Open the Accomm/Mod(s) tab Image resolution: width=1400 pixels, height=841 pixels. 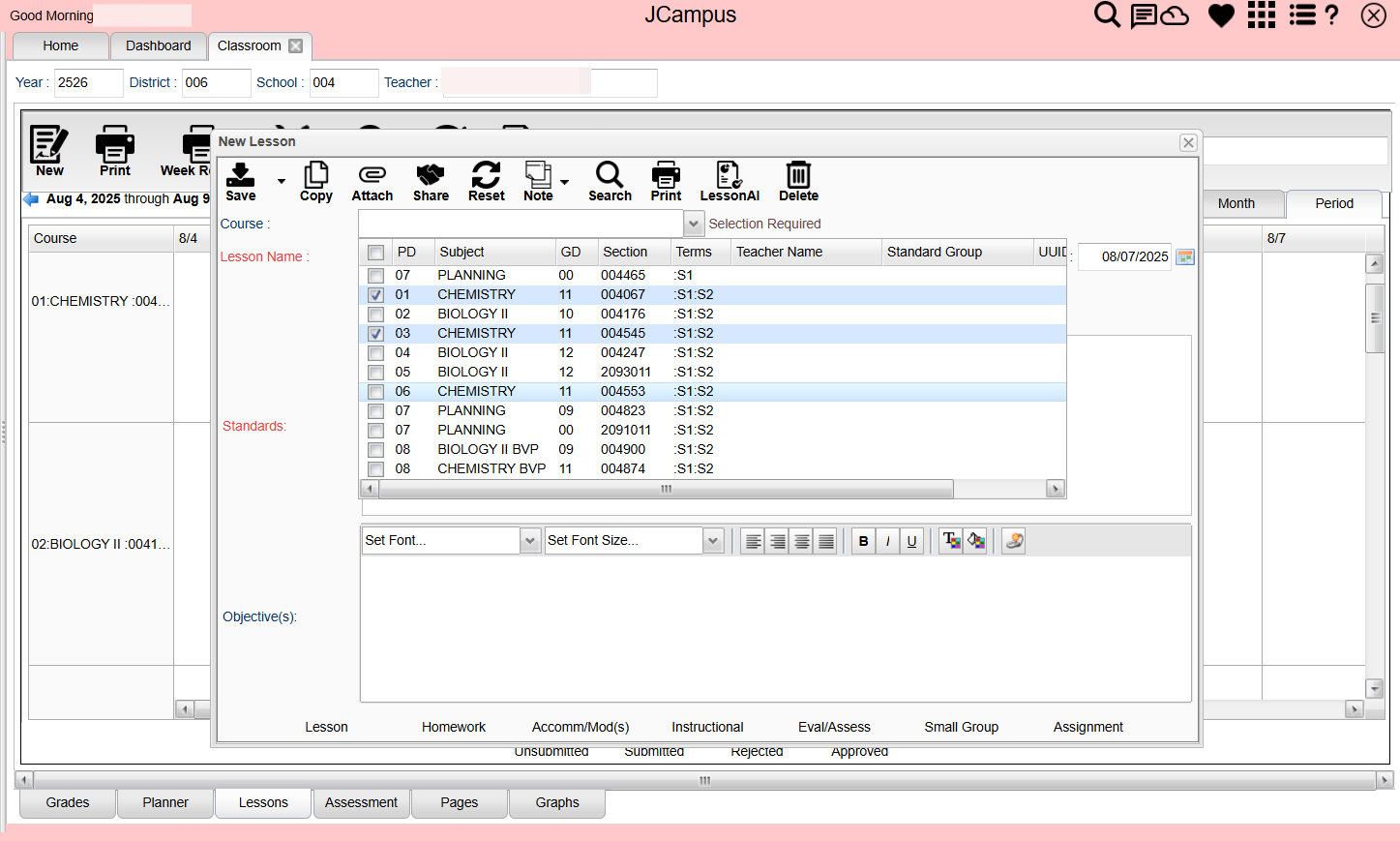581,727
